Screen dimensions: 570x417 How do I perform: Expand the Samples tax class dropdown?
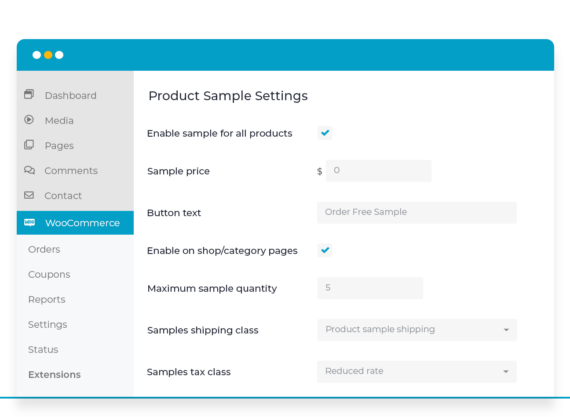click(x=417, y=372)
